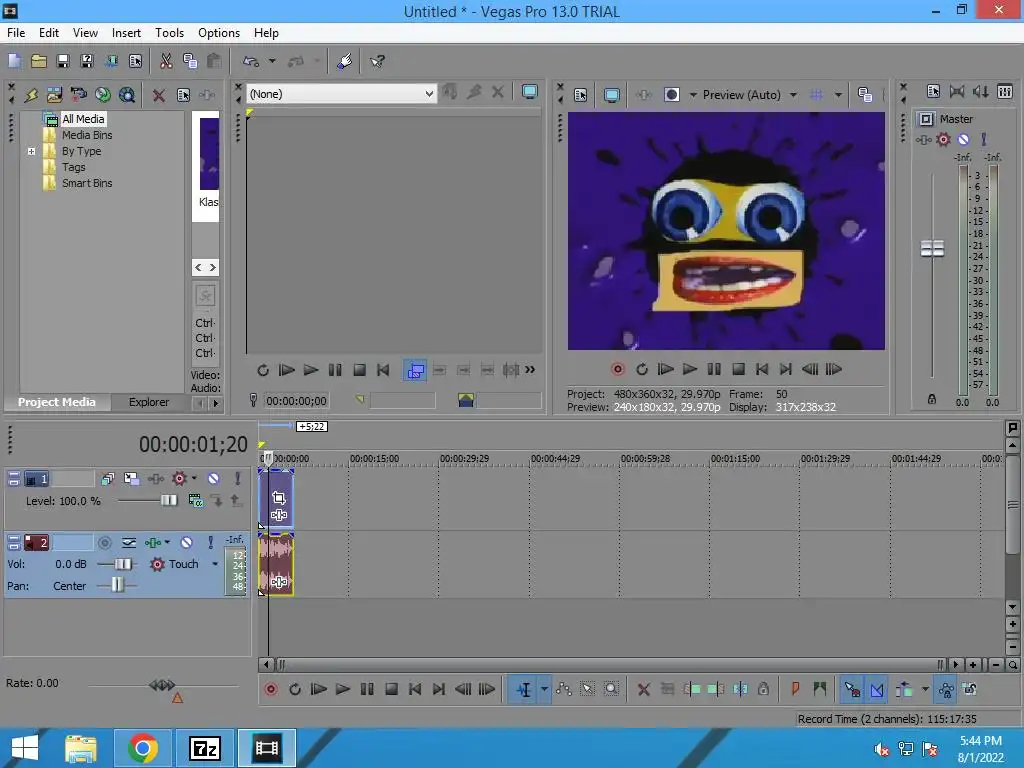
Task: Expand the By Type tree node
Action: (x=31, y=152)
